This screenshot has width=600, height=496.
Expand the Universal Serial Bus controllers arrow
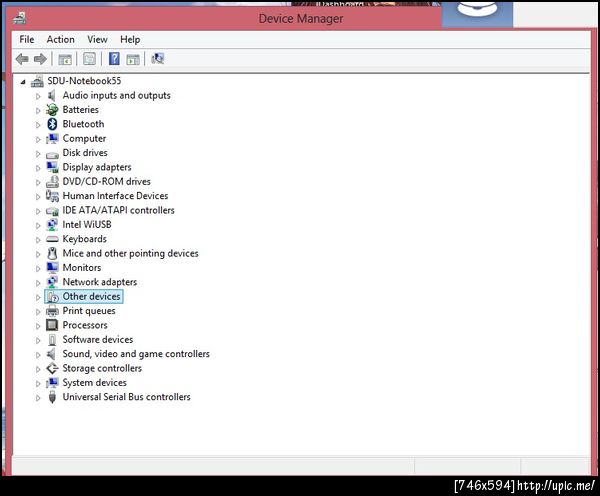point(38,398)
